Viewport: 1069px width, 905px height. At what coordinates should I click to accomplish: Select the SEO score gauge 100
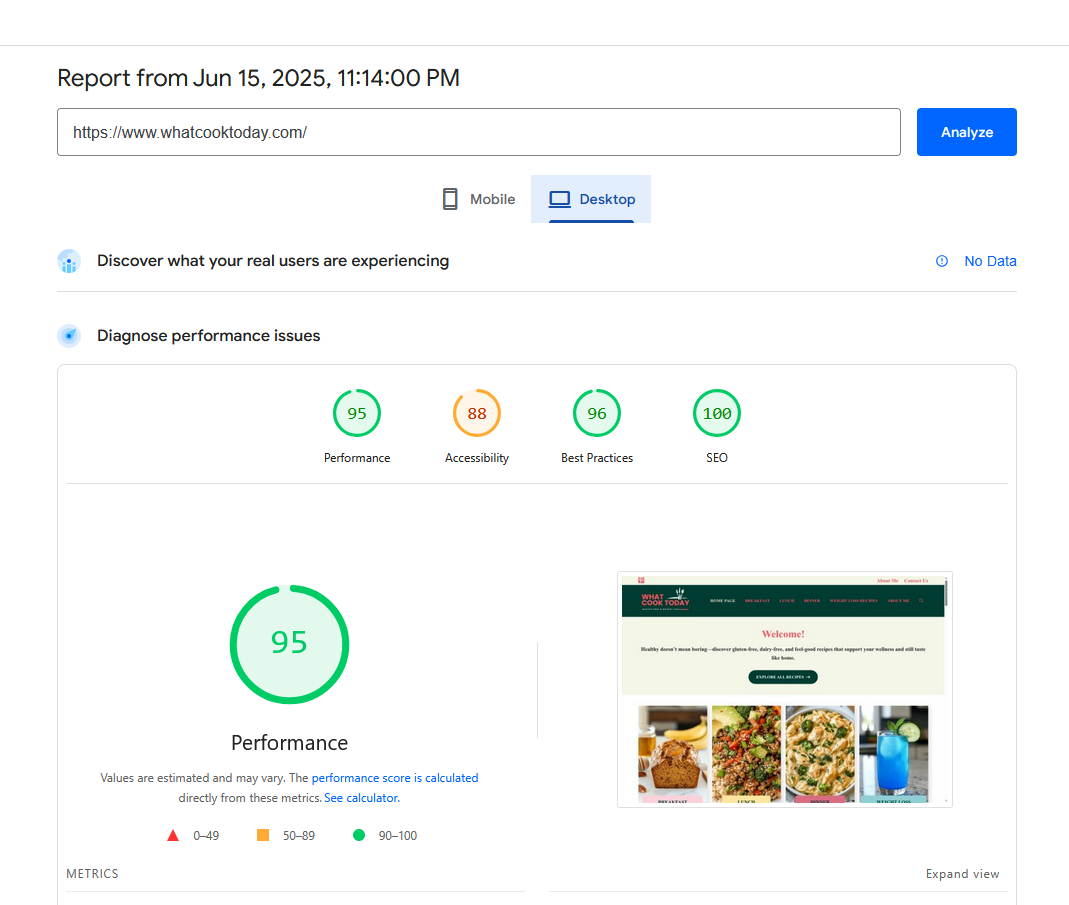(x=717, y=414)
